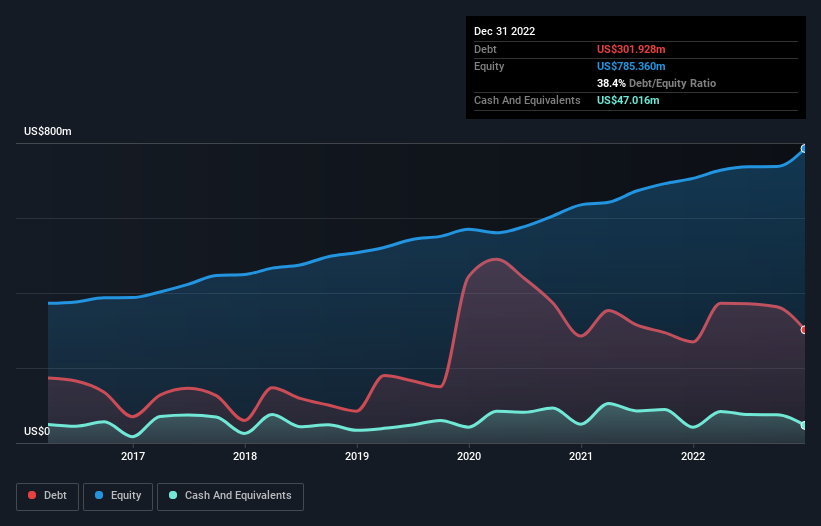Click the Dec 31 2022 tooltip date
This screenshot has width=821, height=526.
click(505, 31)
